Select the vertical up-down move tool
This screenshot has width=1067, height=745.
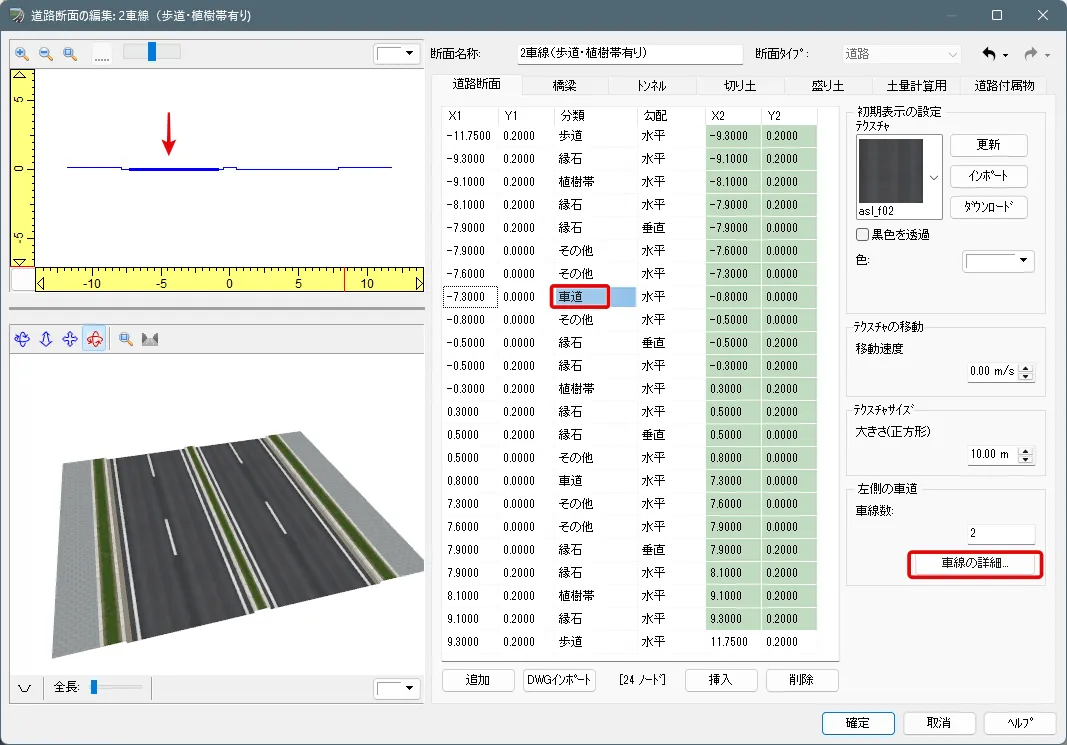pos(46,339)
